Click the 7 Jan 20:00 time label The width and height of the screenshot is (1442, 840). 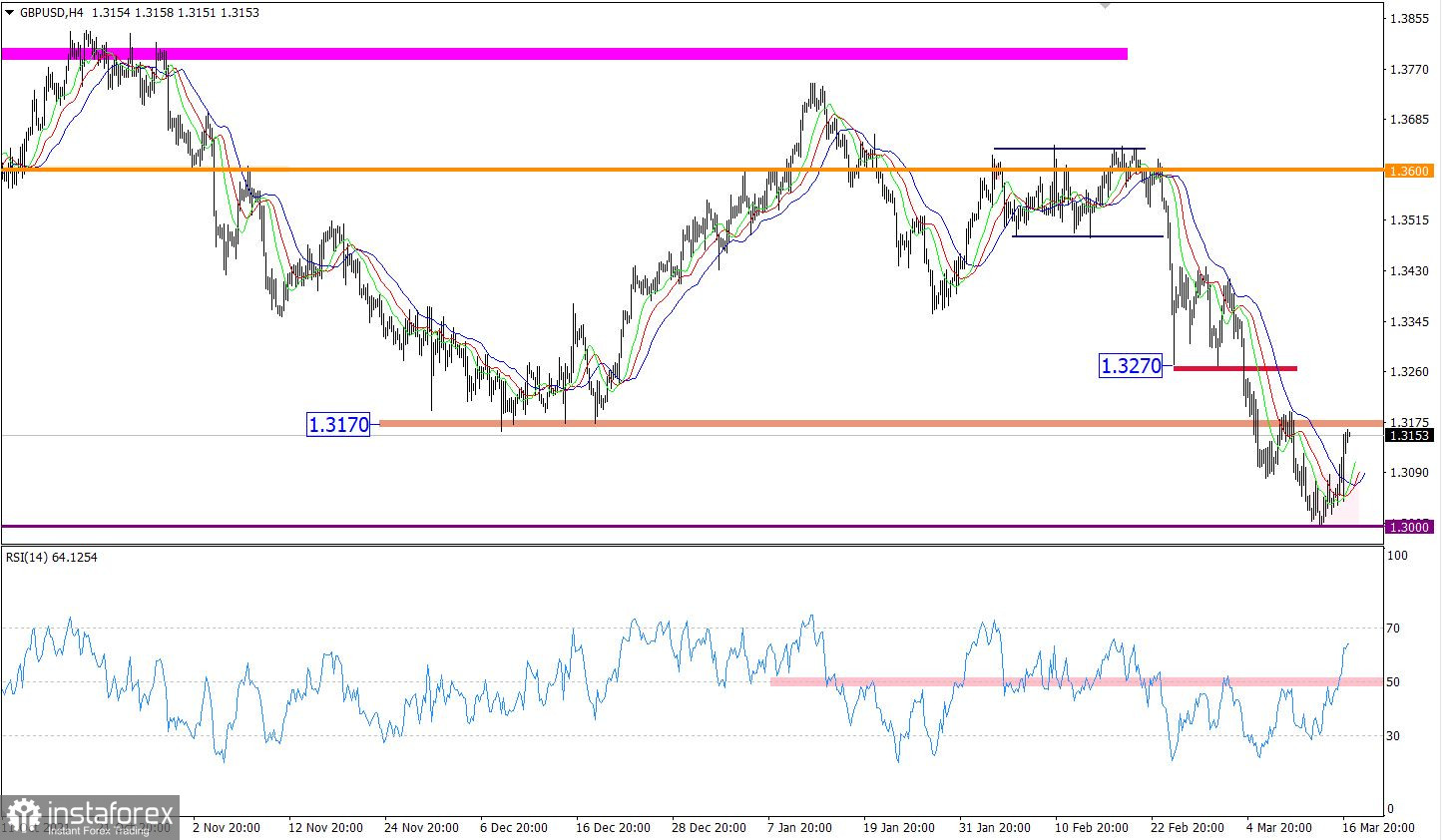(800, 828)
